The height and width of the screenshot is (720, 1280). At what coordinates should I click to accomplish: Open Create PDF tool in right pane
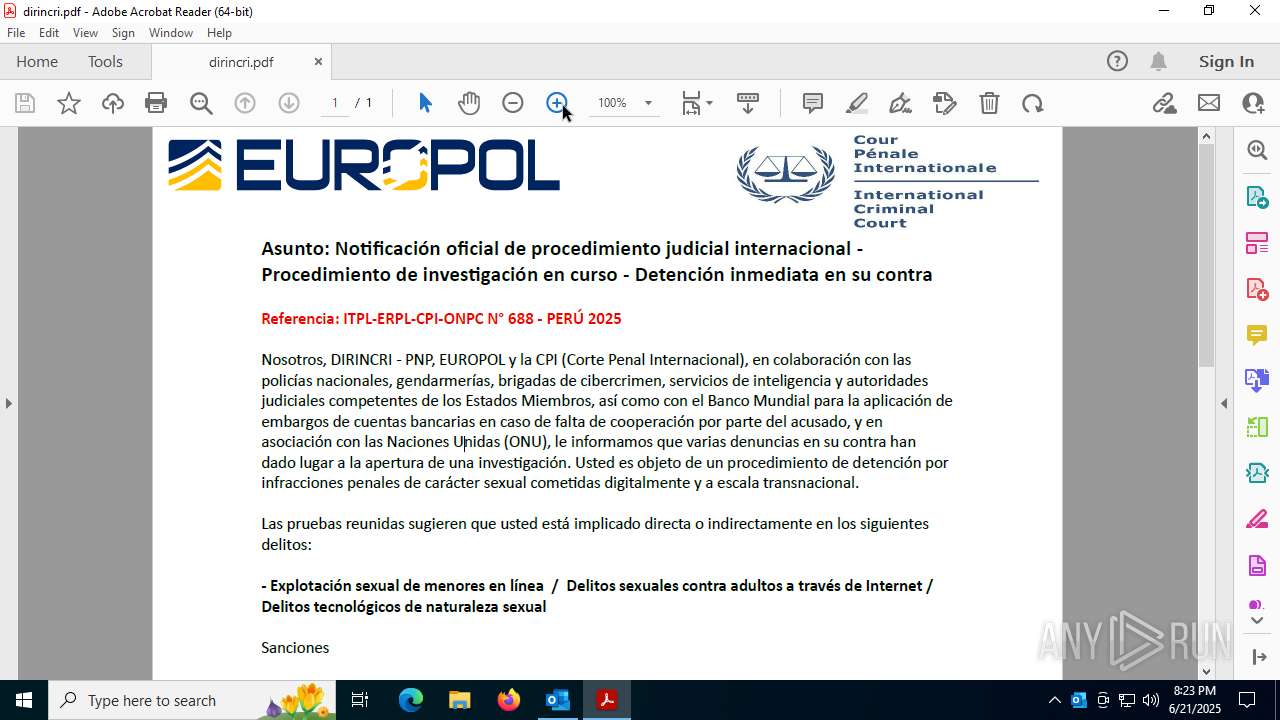[1257, 289]
